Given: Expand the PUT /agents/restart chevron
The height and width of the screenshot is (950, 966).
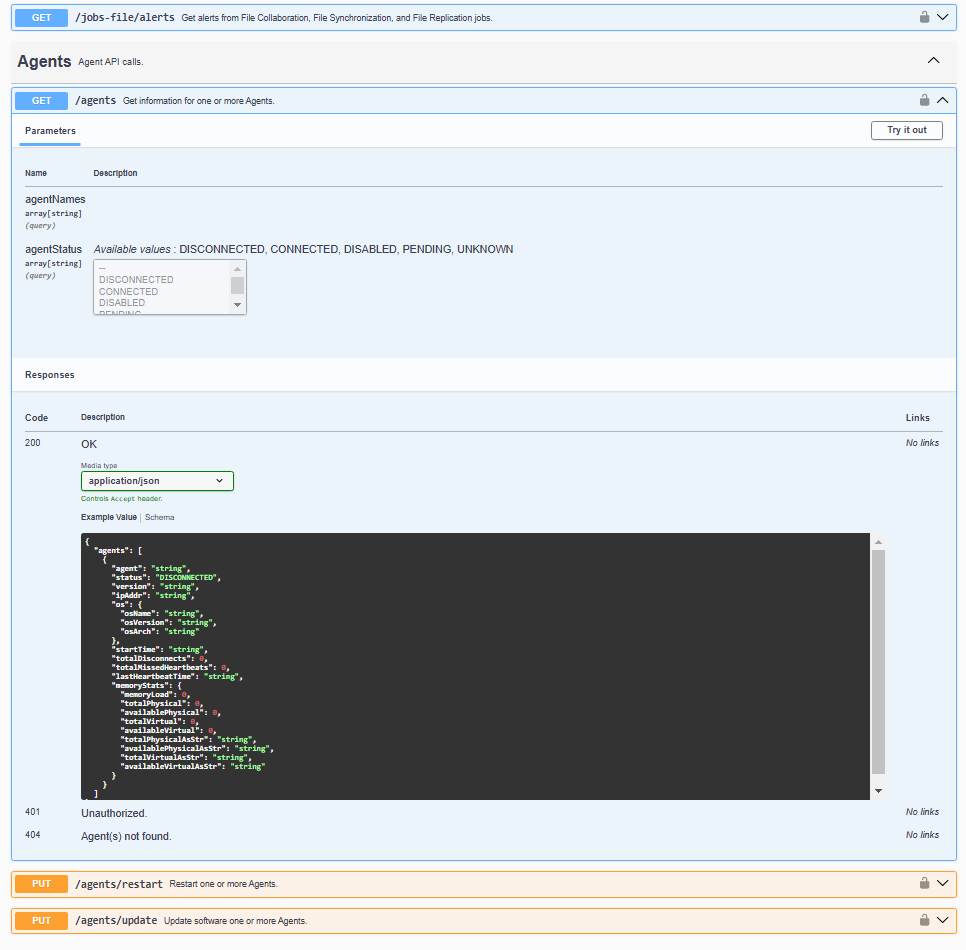Looking at the screenshot, I should click(942, 883).
